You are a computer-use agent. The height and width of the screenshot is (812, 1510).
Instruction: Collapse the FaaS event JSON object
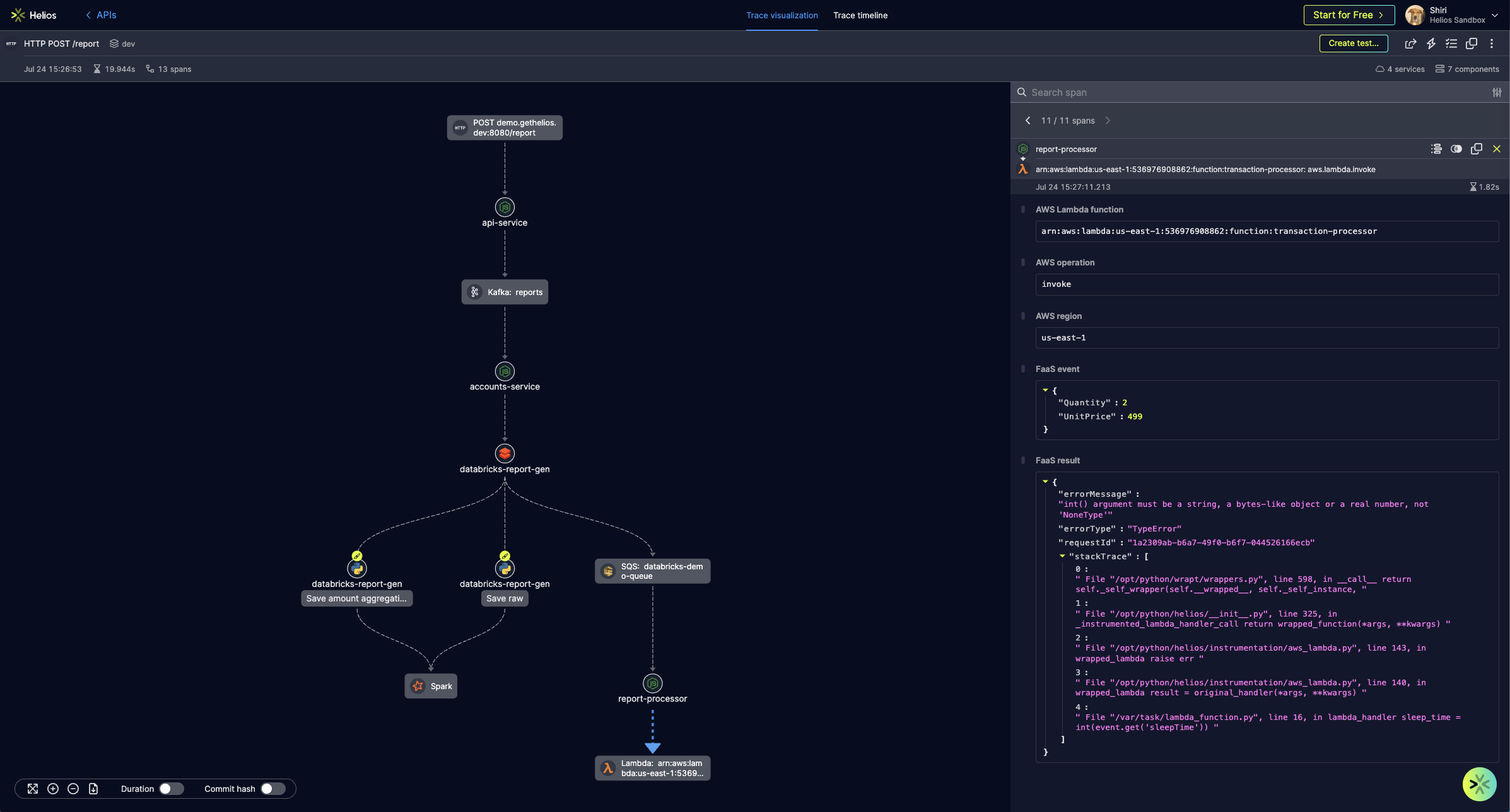[1045, 390]
